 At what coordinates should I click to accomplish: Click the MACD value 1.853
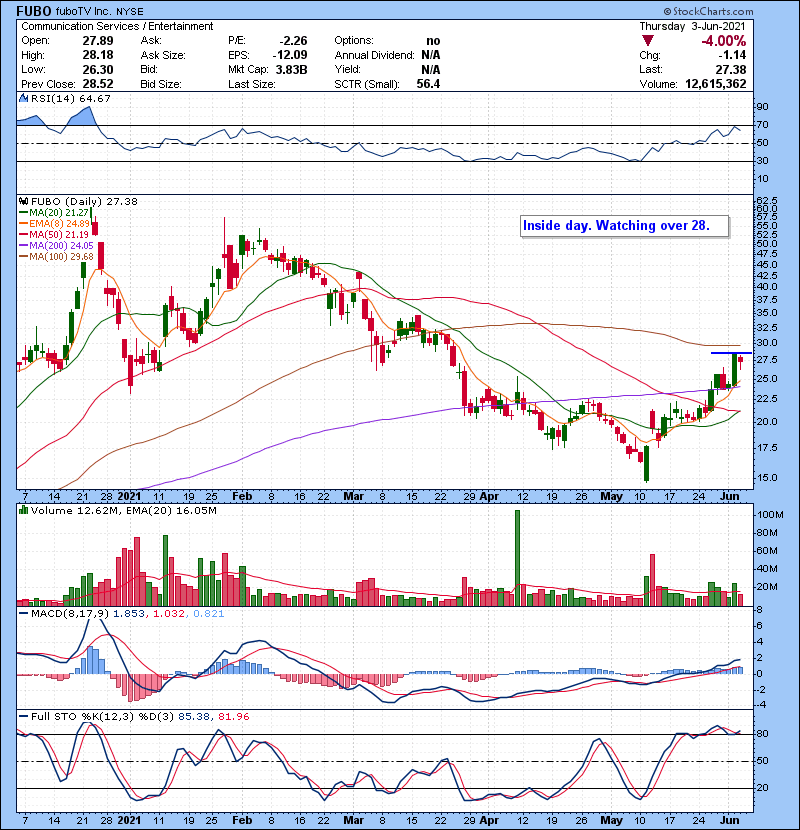pos(131,614)
